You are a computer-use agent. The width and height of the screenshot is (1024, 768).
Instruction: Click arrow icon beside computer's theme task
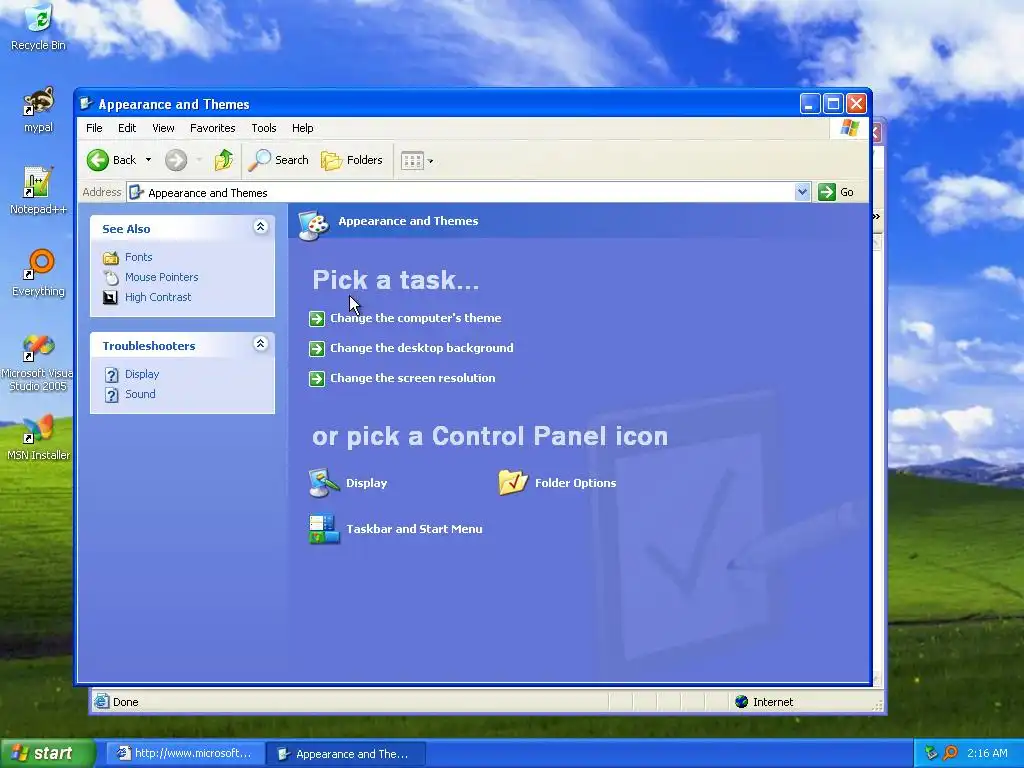click(317, 319)
